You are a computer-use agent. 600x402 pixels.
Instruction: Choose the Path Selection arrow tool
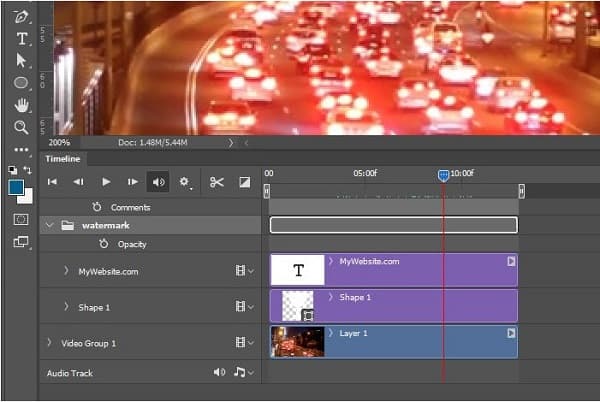click(21, 60)
